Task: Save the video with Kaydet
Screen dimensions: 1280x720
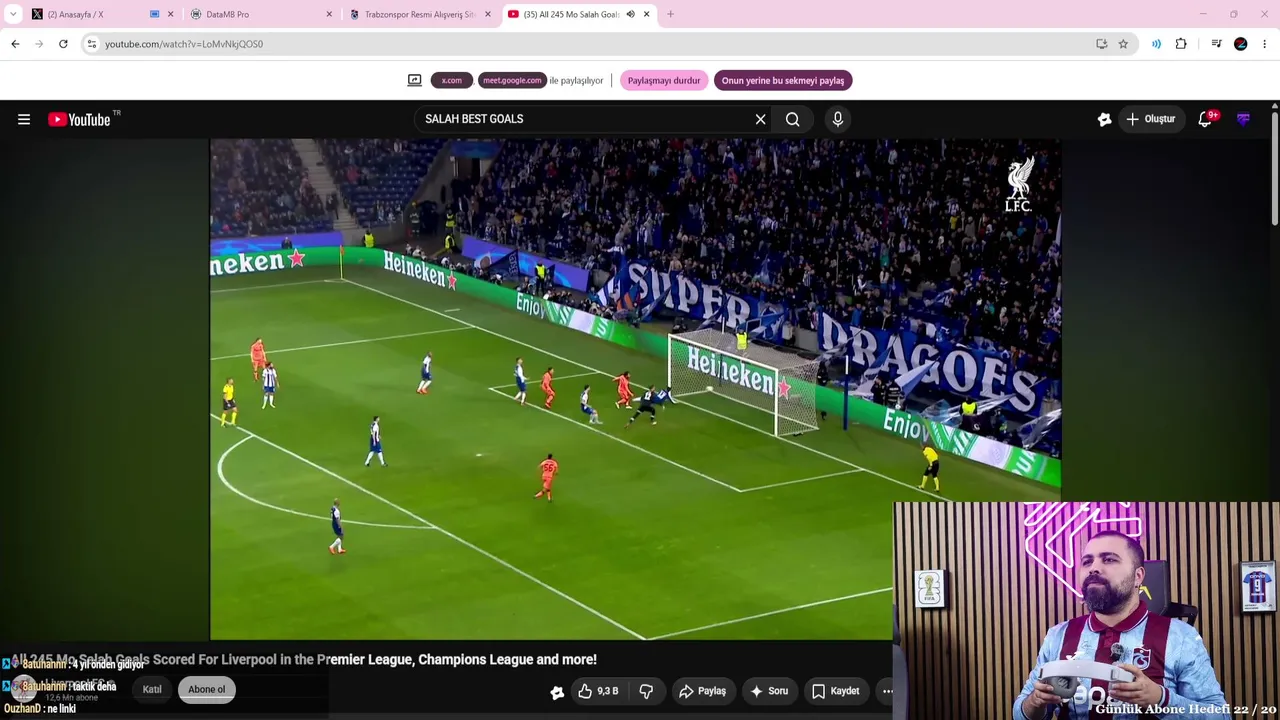Action: pos(835,691)
